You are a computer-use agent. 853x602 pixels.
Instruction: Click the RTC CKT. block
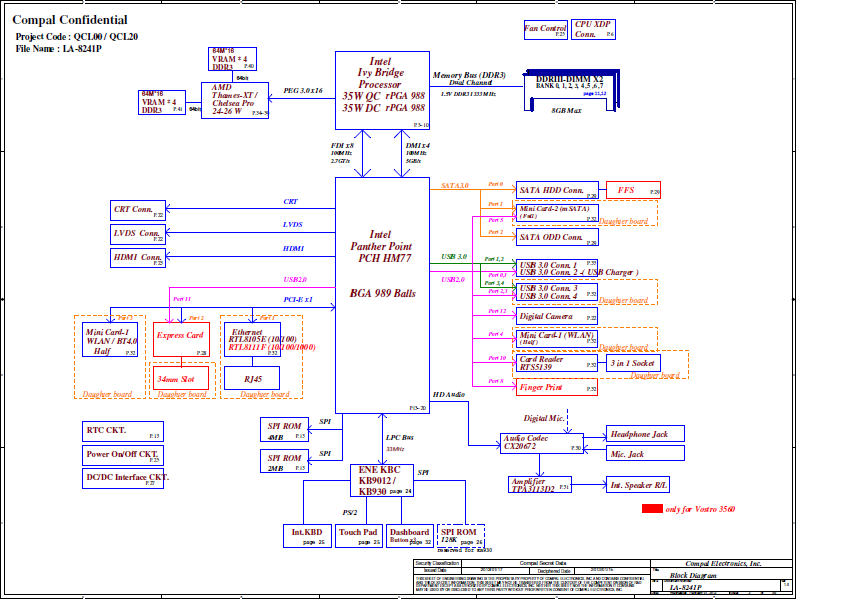point(123,432)
